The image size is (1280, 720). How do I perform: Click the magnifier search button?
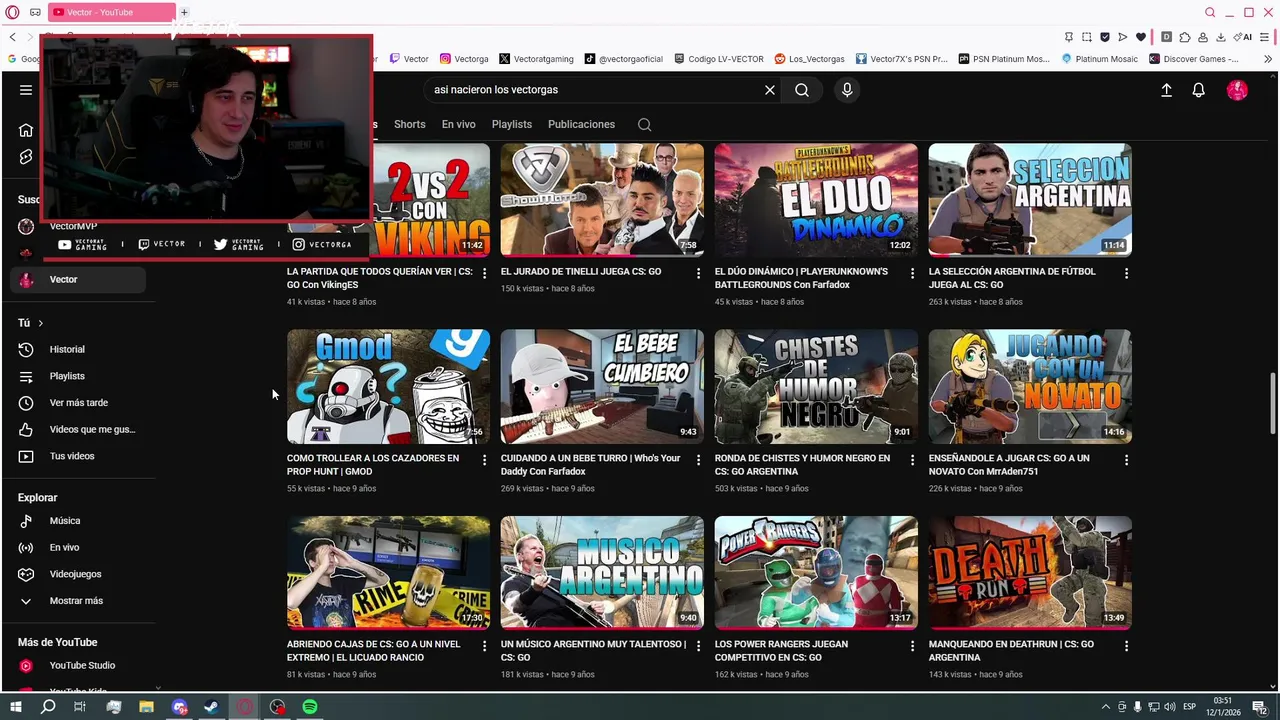pyautogui.click(x=802, y=90)
